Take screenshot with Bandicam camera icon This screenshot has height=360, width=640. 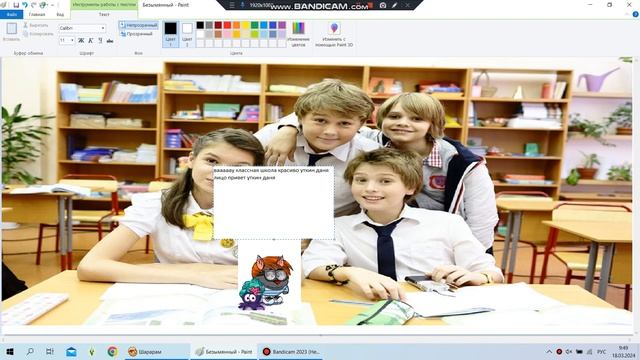pyautogui.click(x=383, y=5)
